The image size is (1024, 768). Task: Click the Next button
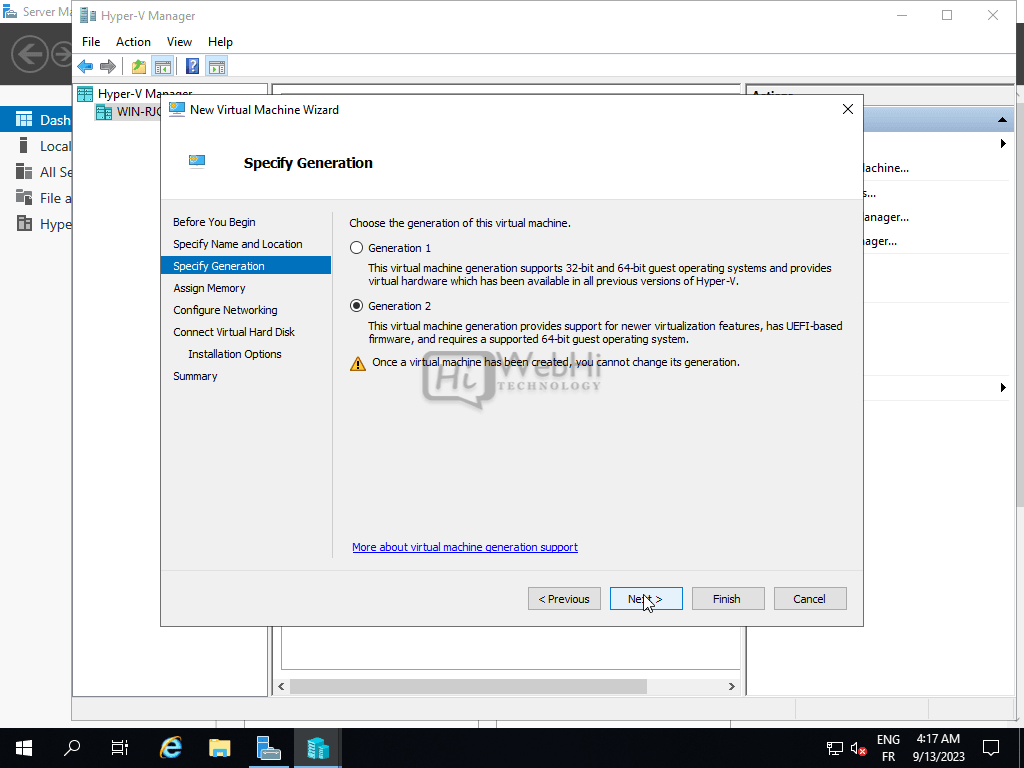646,599
